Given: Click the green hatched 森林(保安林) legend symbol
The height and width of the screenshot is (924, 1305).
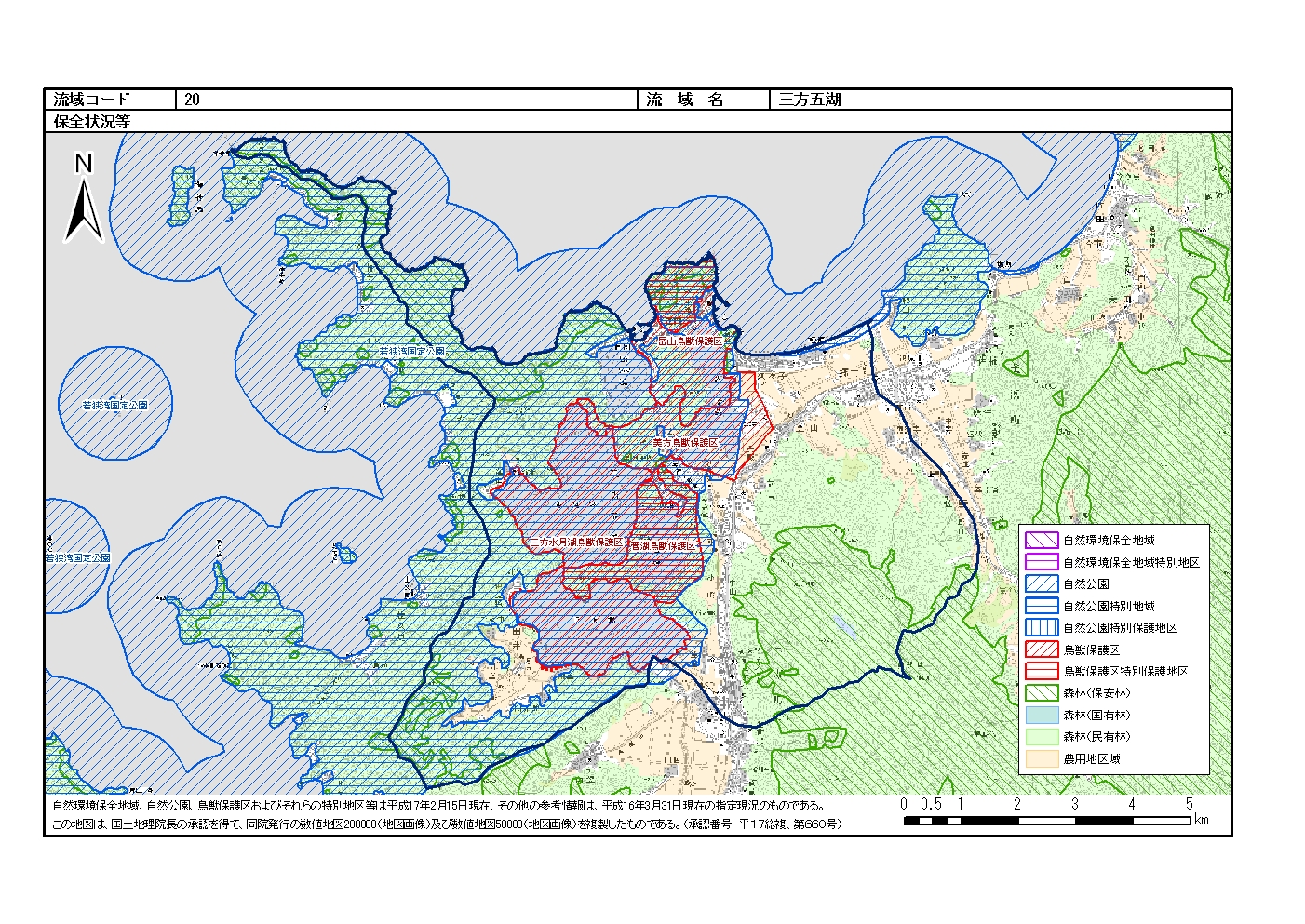Looking at the screenshot, I should tap(1042, 693).
